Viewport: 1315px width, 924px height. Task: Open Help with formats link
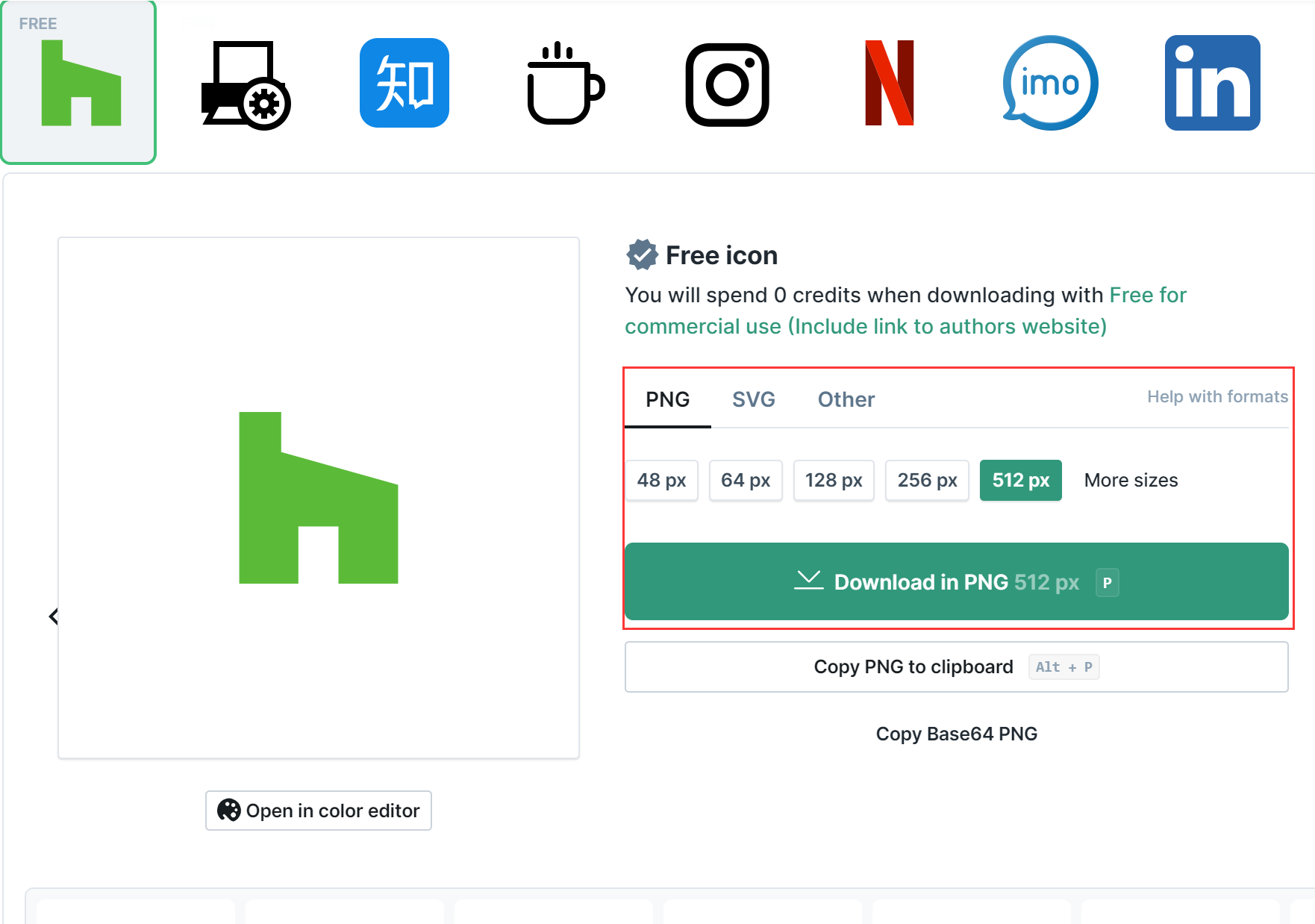[x=1217, y=396]
